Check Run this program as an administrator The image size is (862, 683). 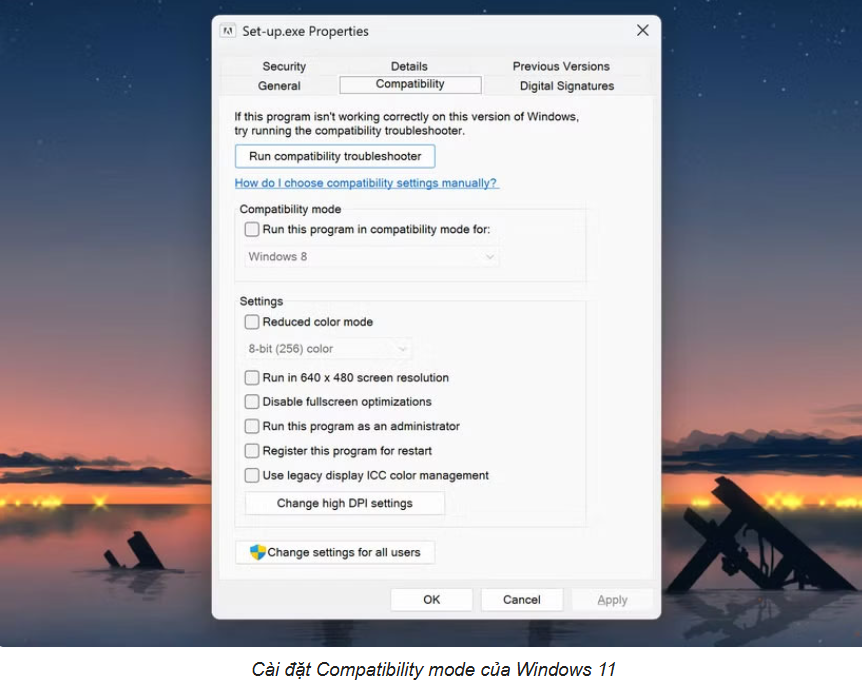pyautogui.click(x=252, y=427)
